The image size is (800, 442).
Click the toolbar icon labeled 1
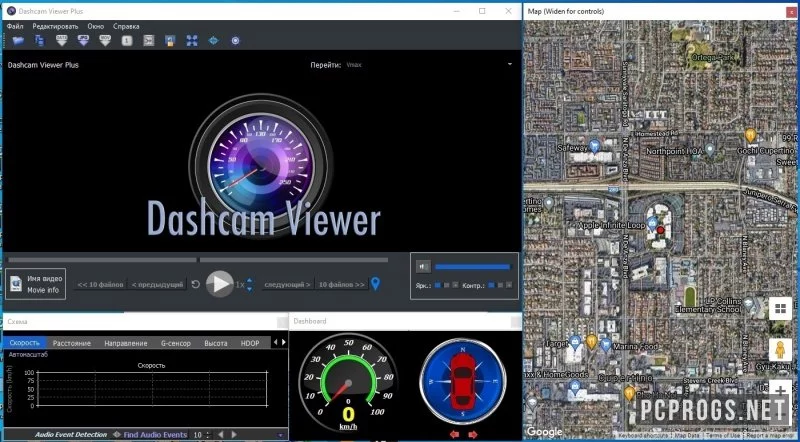point(127,41)
